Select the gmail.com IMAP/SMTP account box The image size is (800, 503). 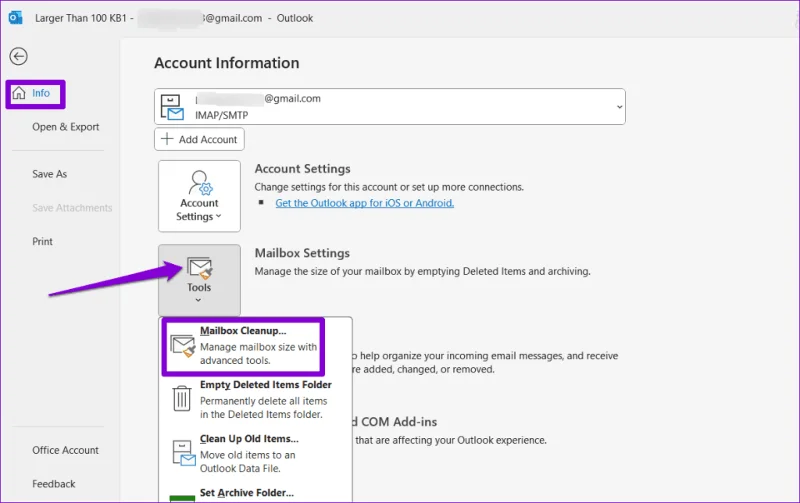point(390,107)
